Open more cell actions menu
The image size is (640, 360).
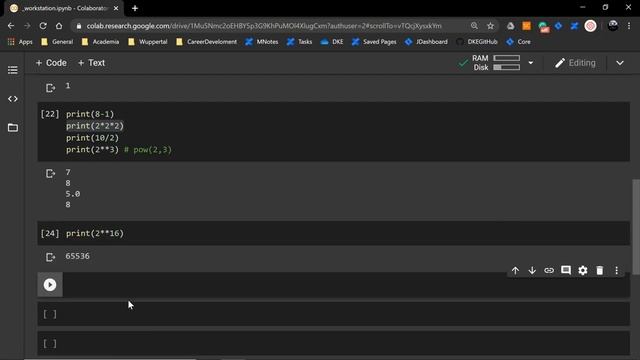point(616,270)
